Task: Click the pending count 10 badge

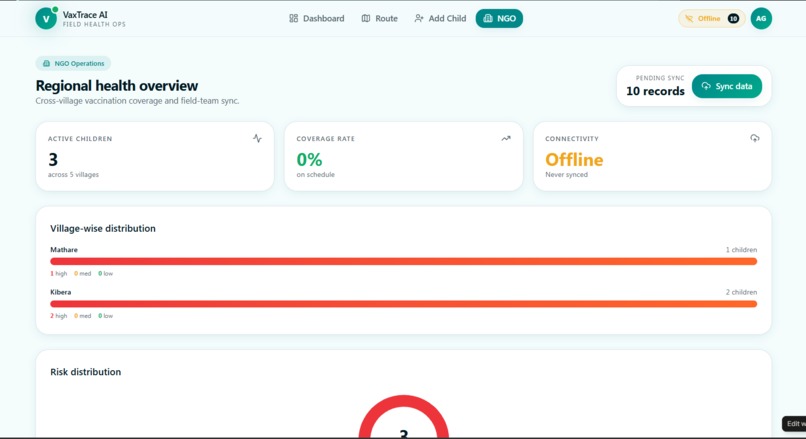Action: [734, 19]
